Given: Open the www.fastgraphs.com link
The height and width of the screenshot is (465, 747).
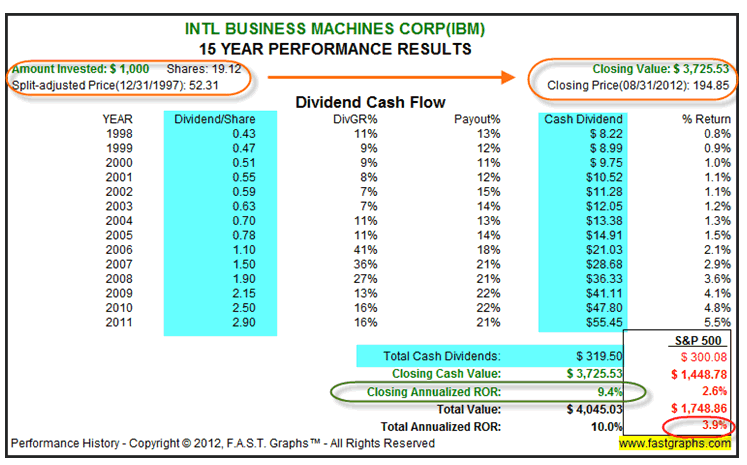Looking at the screenshot, I should pyautogui.click(x=675, y=444).
